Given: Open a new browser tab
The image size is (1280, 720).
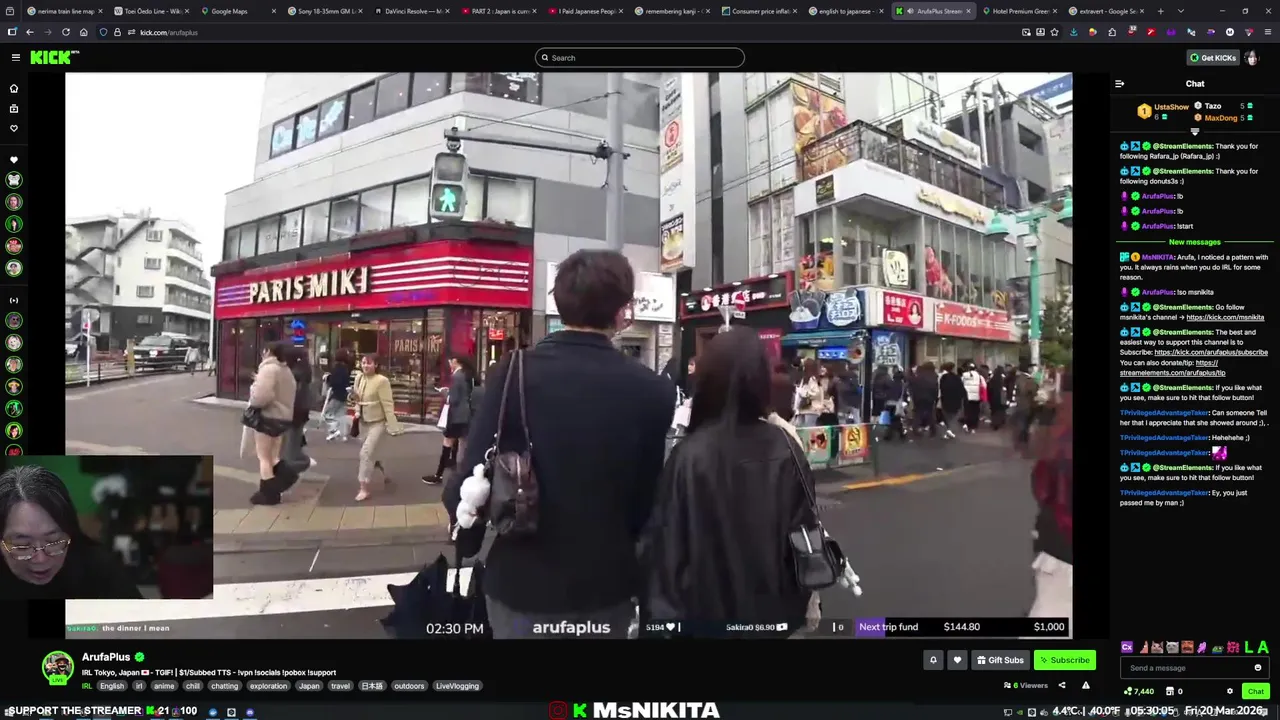Looking at the screenshot, I should 1160,11.
